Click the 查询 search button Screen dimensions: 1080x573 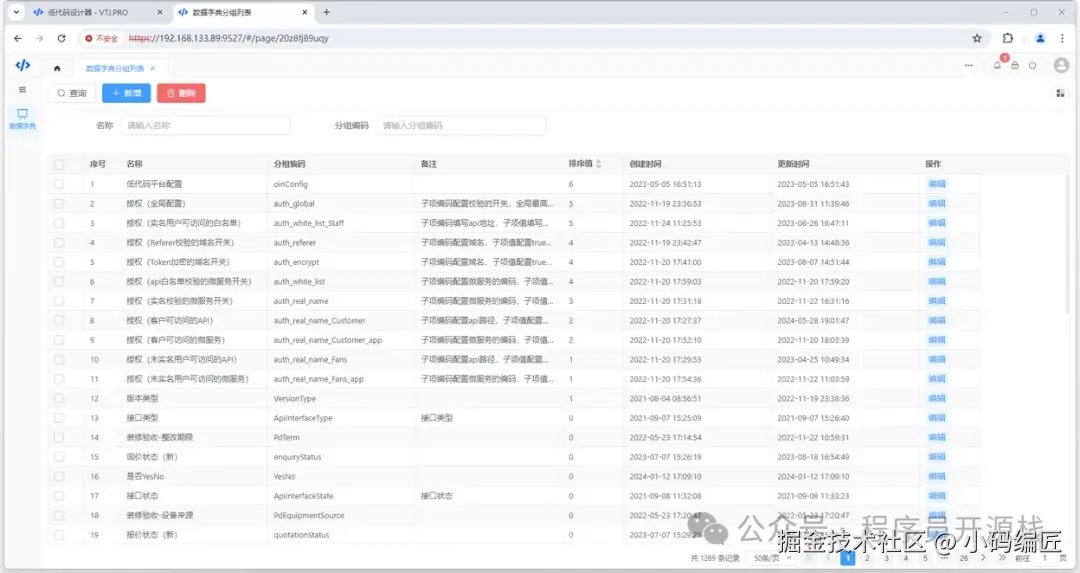pos(72,93)
